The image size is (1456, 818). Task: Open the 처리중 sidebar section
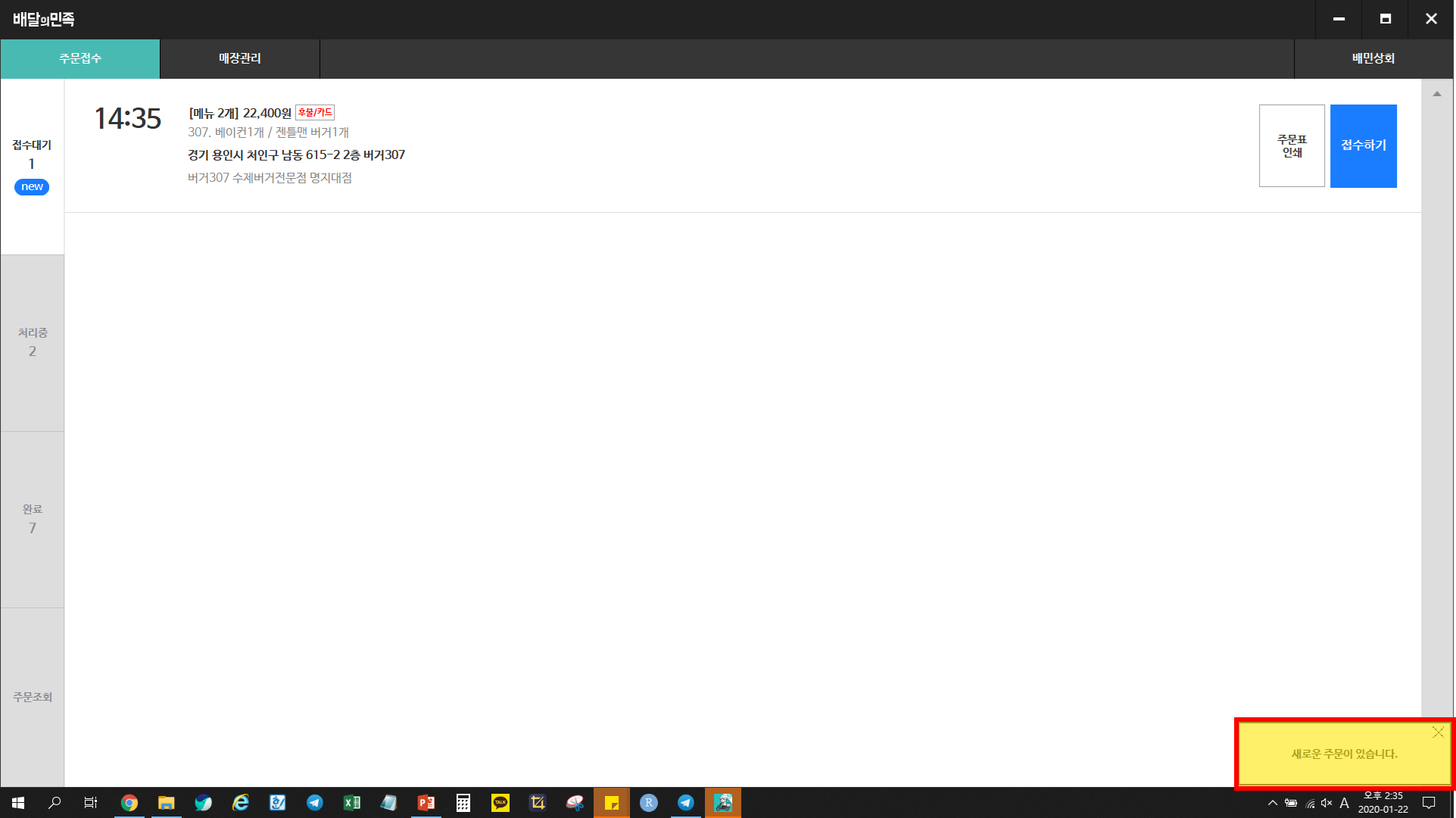coord(32,342)
